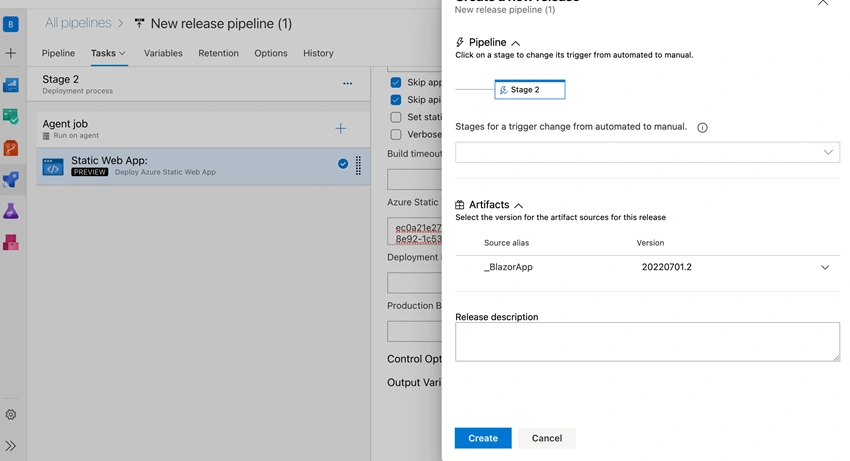Click the Release description text area
This screenshot has width=850, height=461.
pyautogui.click(x=647, y=342)
